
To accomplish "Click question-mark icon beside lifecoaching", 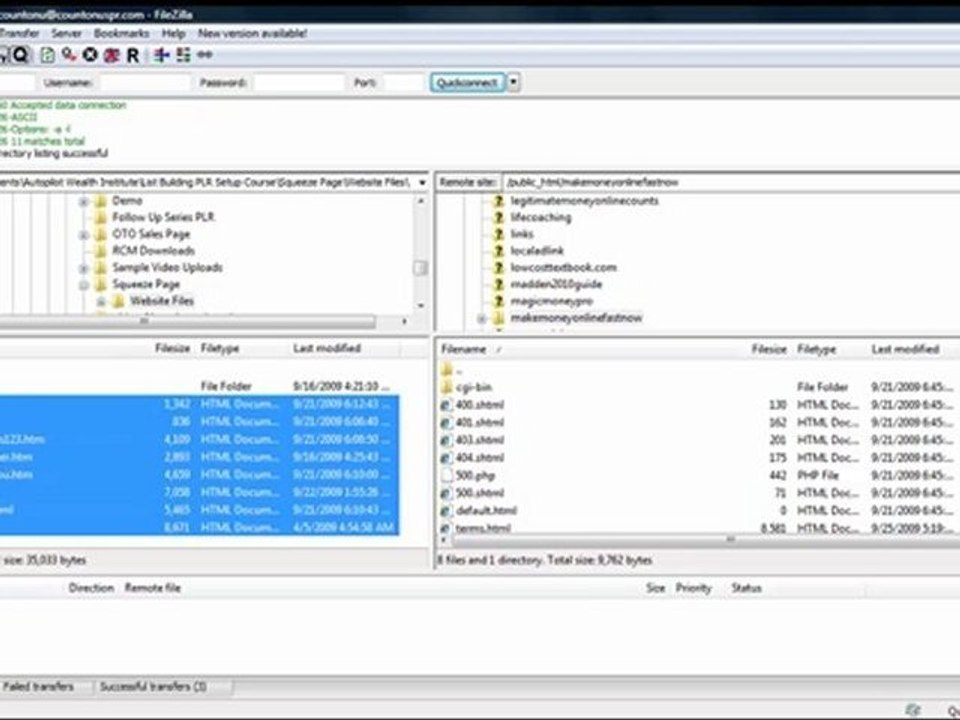I will [x=499, y=217].
